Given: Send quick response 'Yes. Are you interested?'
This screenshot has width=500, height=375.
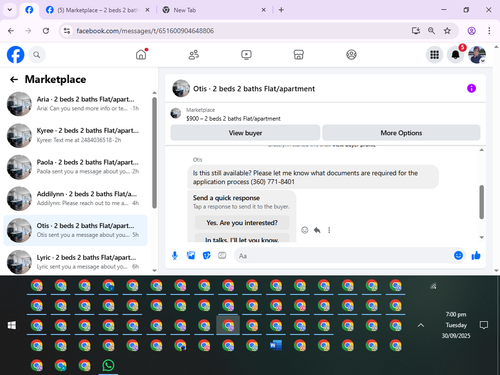Looking at the screenshot, I should [242, 223].
